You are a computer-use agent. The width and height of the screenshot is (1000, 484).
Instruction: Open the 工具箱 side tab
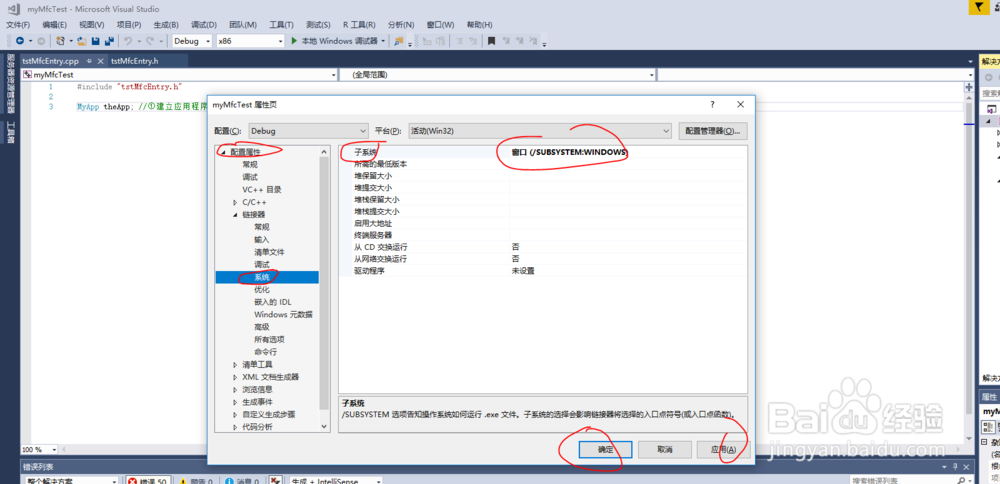pos(10,133)
